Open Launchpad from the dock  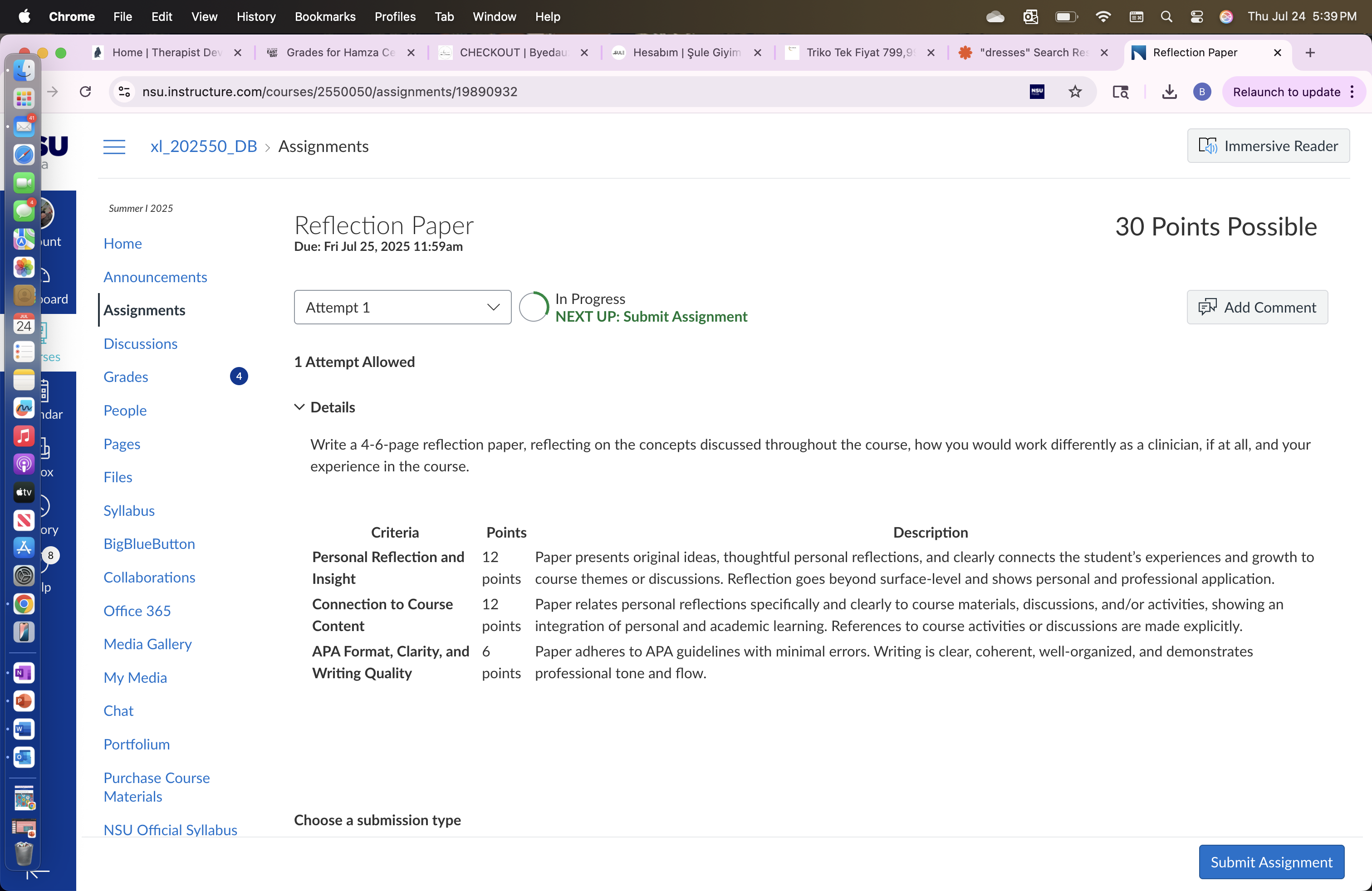[x=24, y=98]
